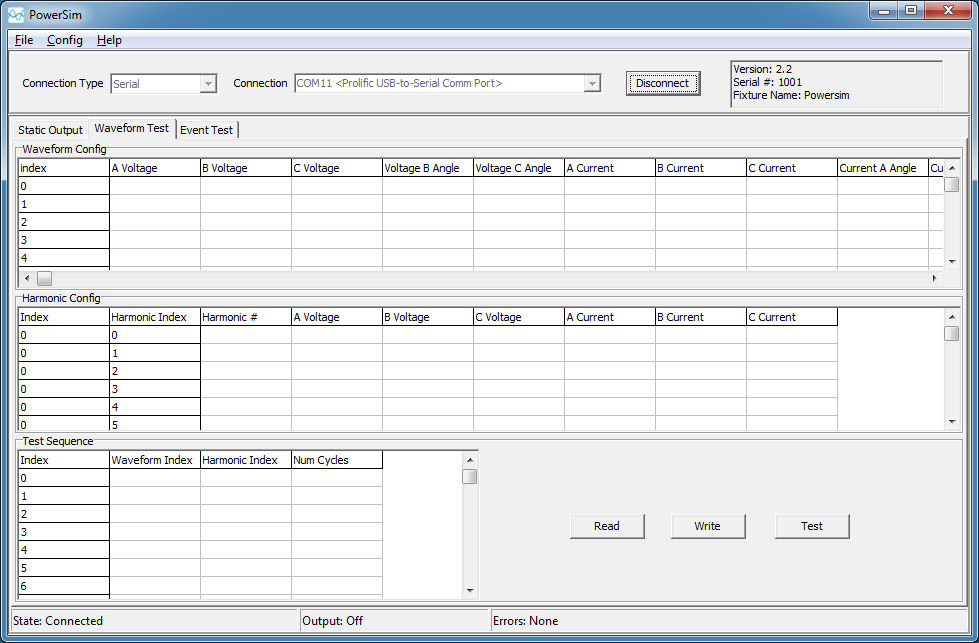Click the C Current header in Harmonic Config
This screenshot has height=643, width=979.
point(792,317)
